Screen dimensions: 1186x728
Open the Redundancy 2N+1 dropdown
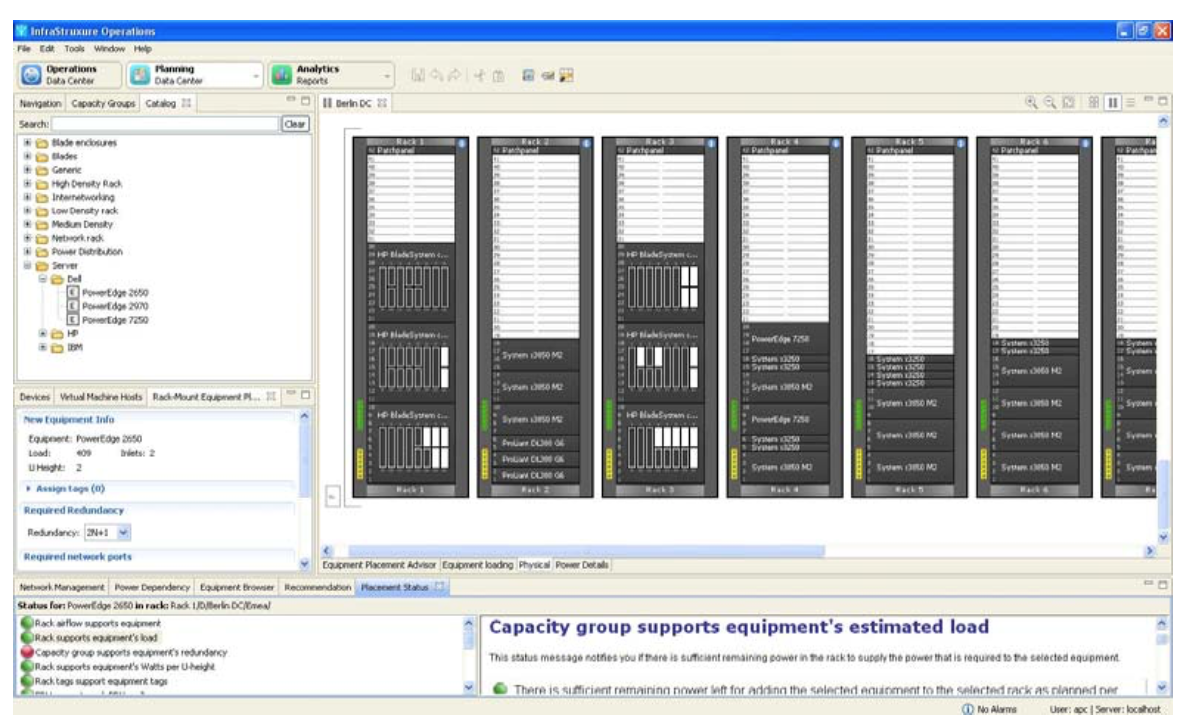[x=124, y=533]
